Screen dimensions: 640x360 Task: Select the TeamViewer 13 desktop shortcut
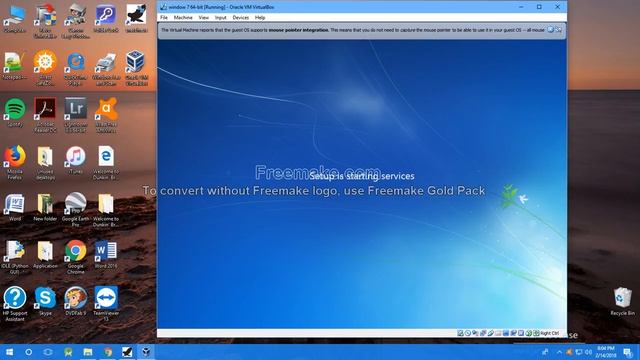106,304
